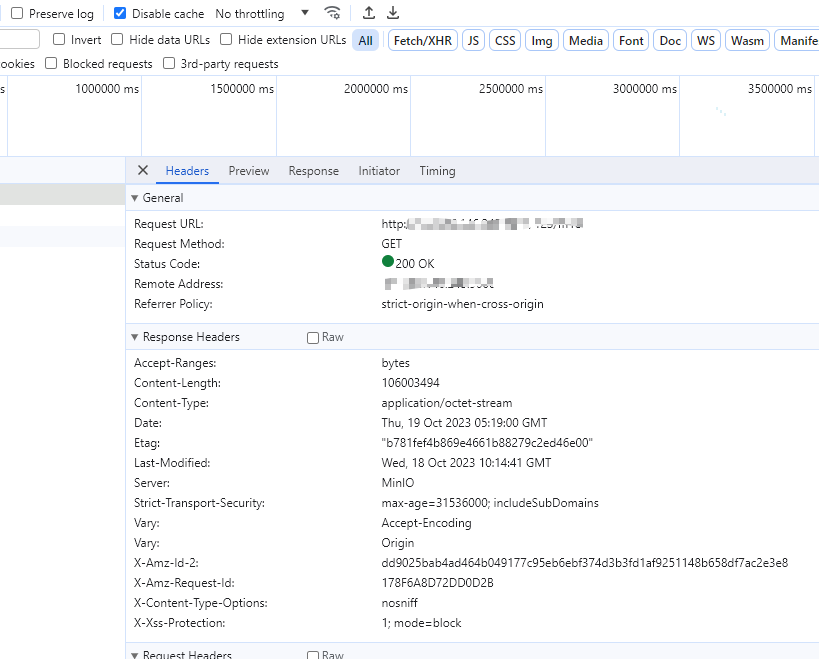Click the Vary value Origin
Image resolution: width=819 pixels, height=659 pixels.
pos(397,543)
